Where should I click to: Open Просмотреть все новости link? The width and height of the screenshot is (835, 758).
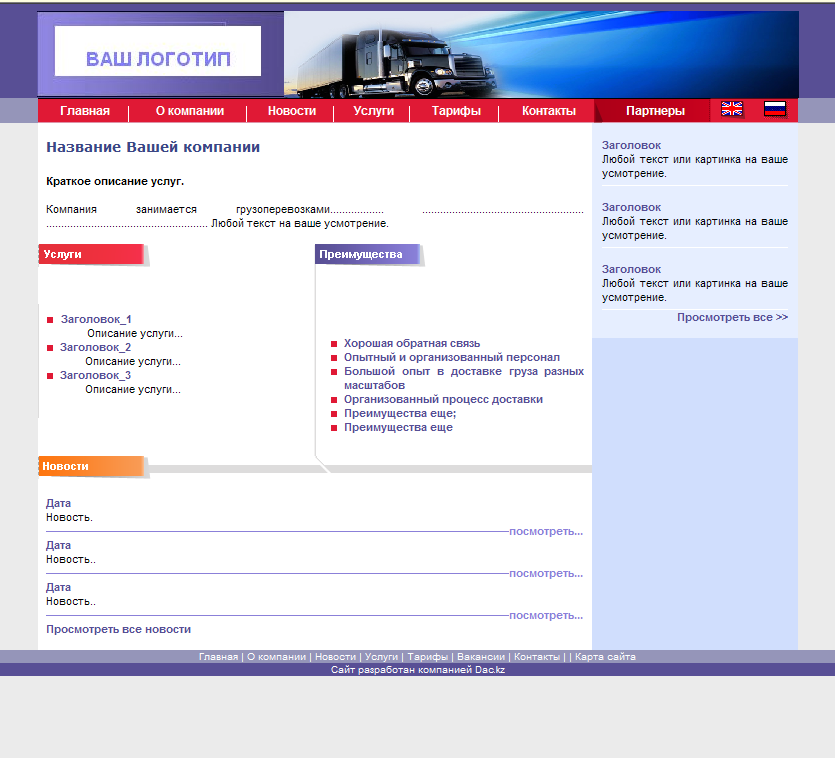(x=118, y=630)
